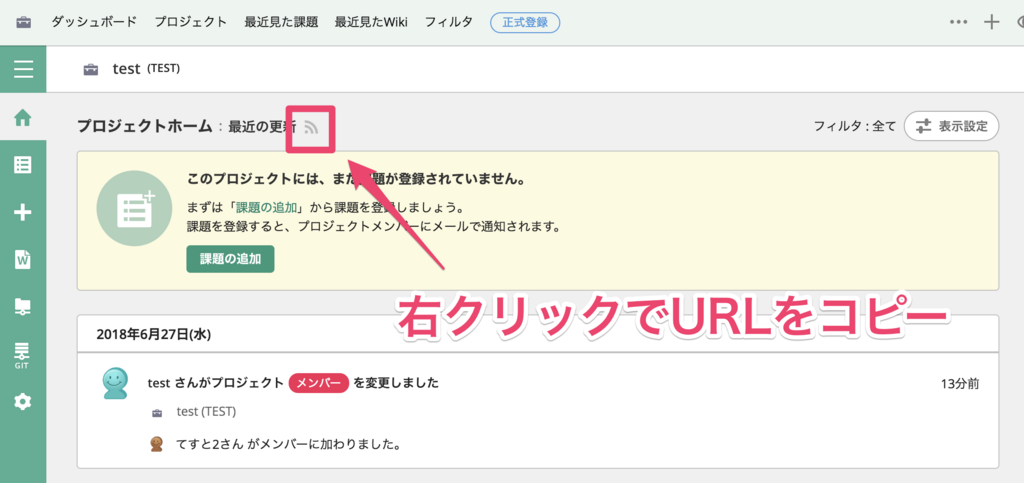
Task: Click the RSS feed icon beside 最近の更新
Action: click(311, 127)
